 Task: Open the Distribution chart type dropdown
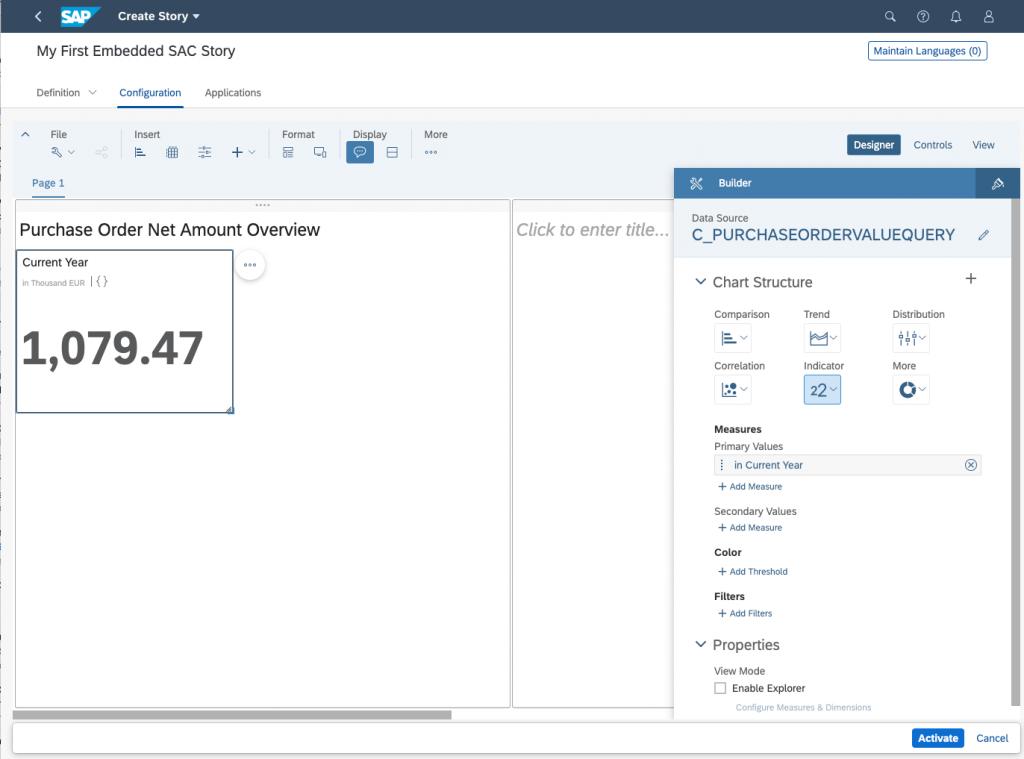(x=911, y=338)
